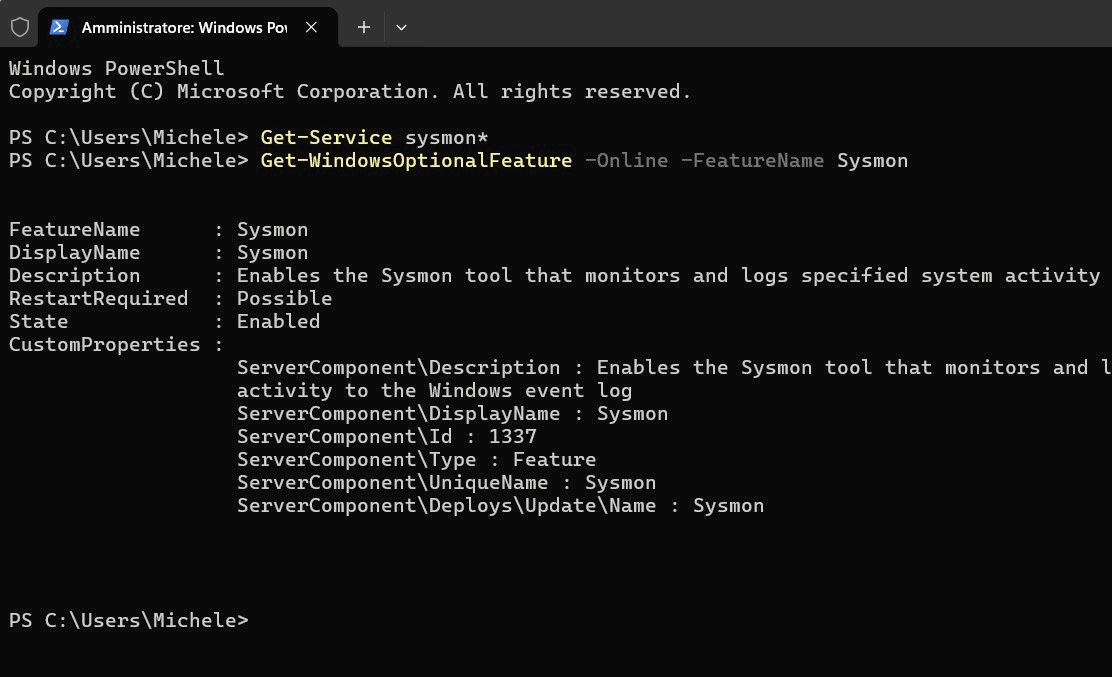Click the RestartRequired value 'Possible'

pyautogui.click(x=284, y=298)
